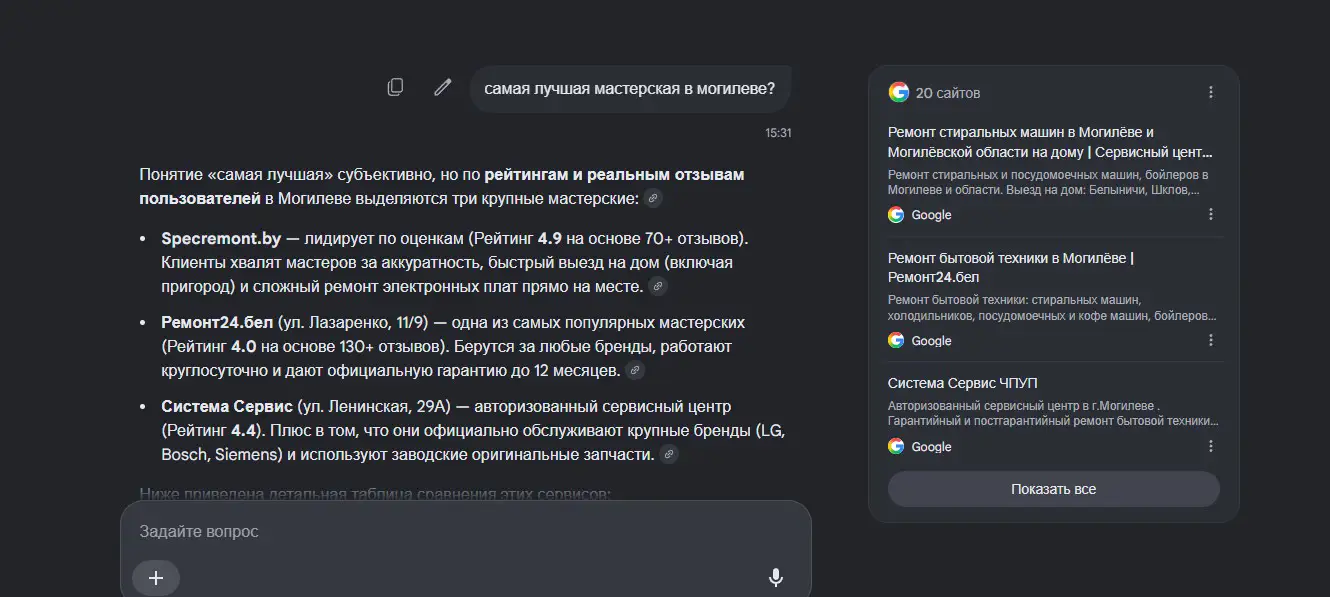Open source link icon after Specremont.by item
Image resolution: width=1330 pixels, height=597 pixels.
click(x=657, y=286)
